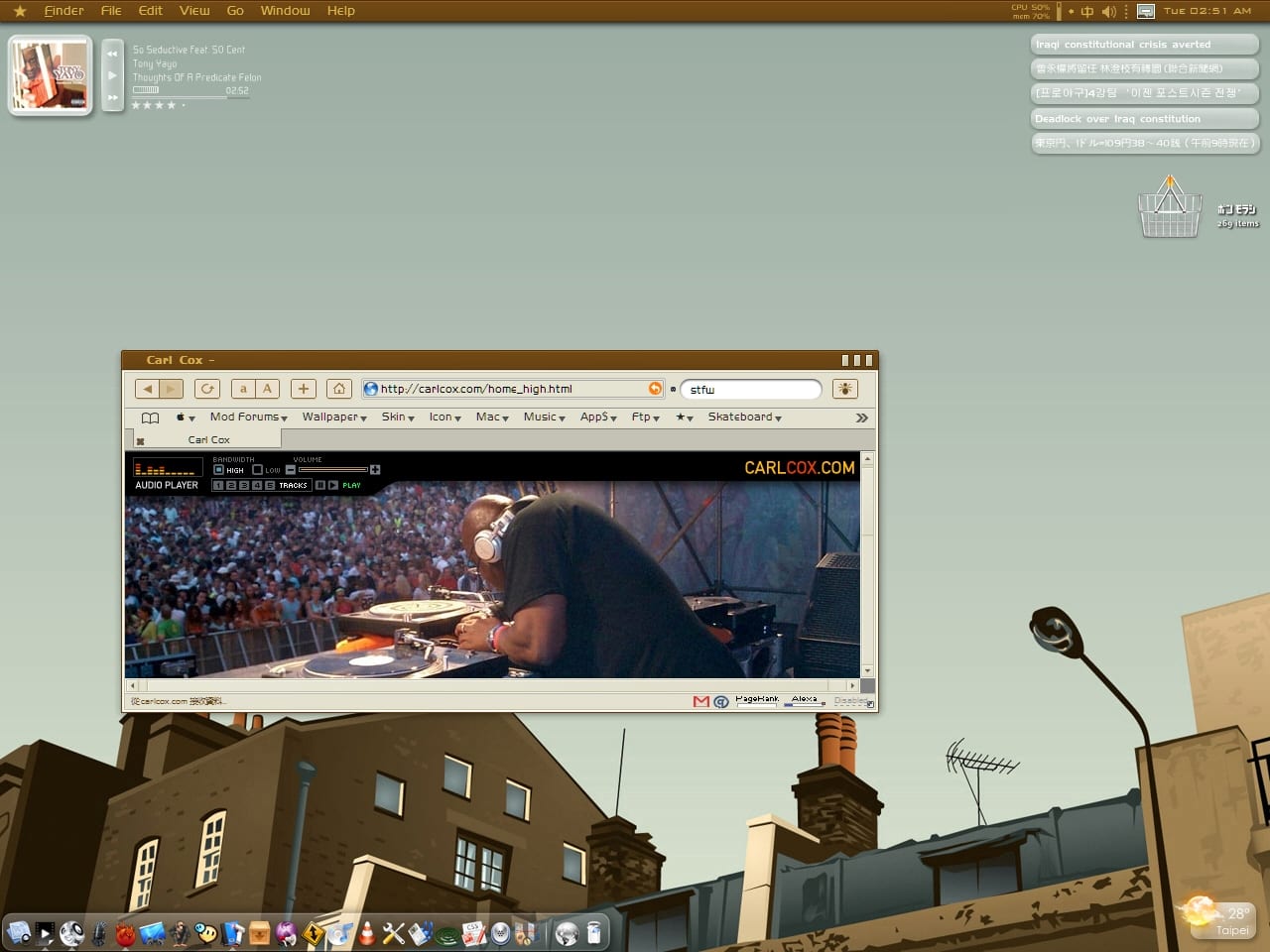The width and height of the screenshot is (1270, 952).
Task: Open the File menu
Action: (x=111, y=11)
